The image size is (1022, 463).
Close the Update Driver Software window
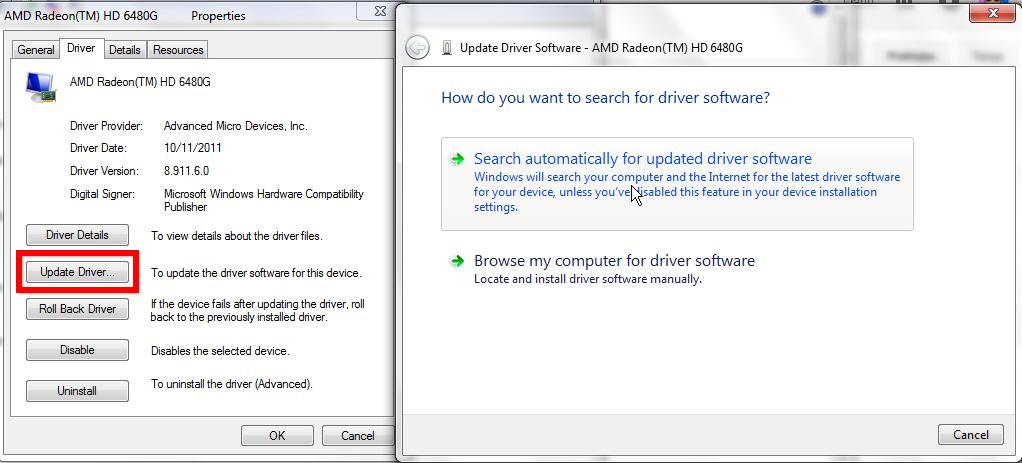(993, 12)
